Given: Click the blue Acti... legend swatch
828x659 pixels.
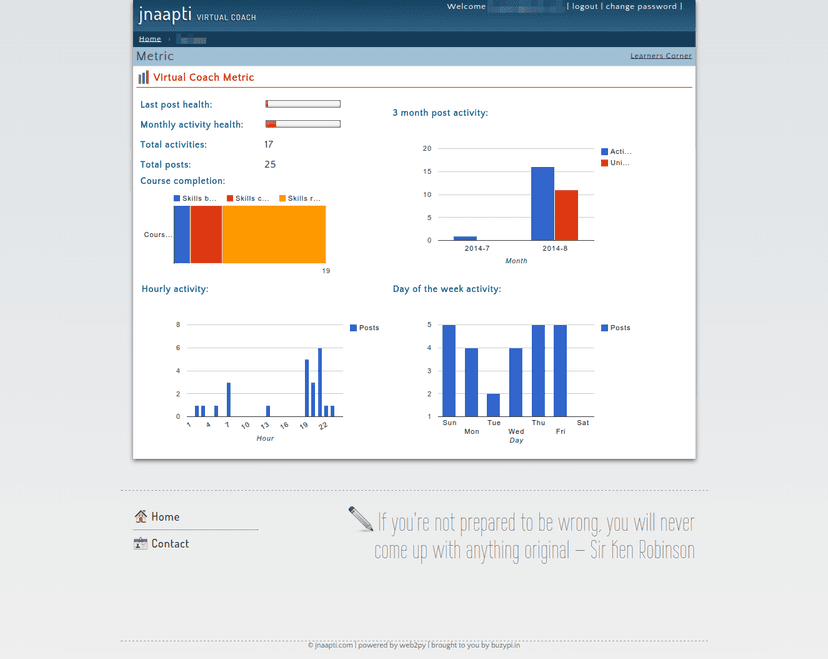Looking at the screenshot, I should (605, 152).
